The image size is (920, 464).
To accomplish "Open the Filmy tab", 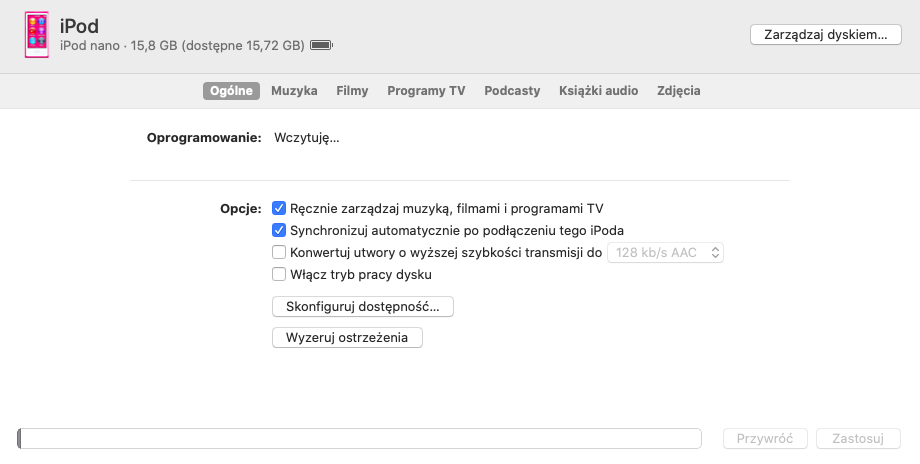I will (352, 91).
